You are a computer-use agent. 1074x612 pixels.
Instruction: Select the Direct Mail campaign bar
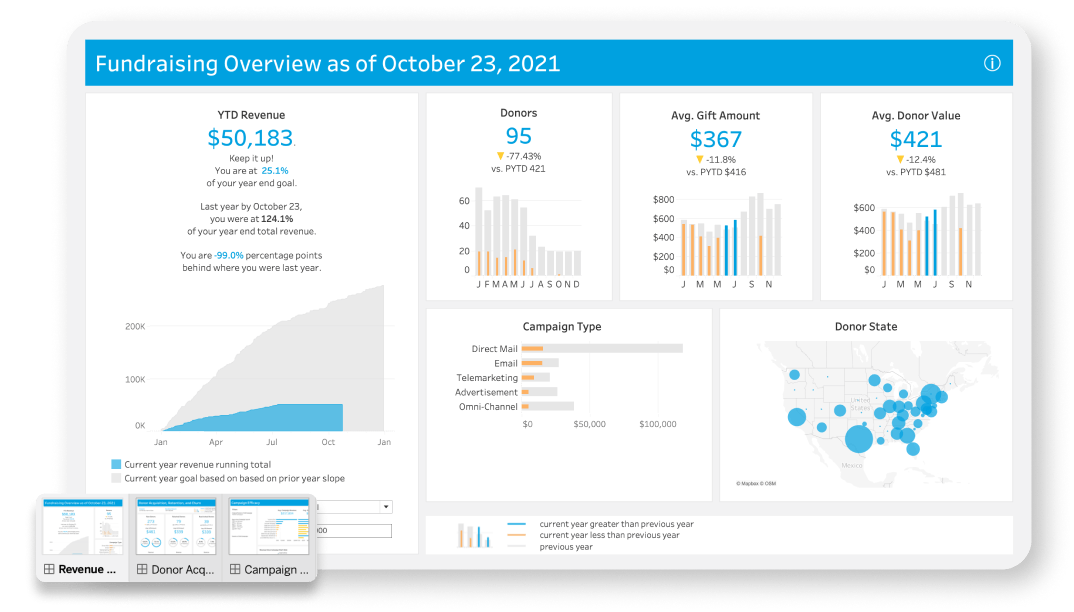click(604, 349)
